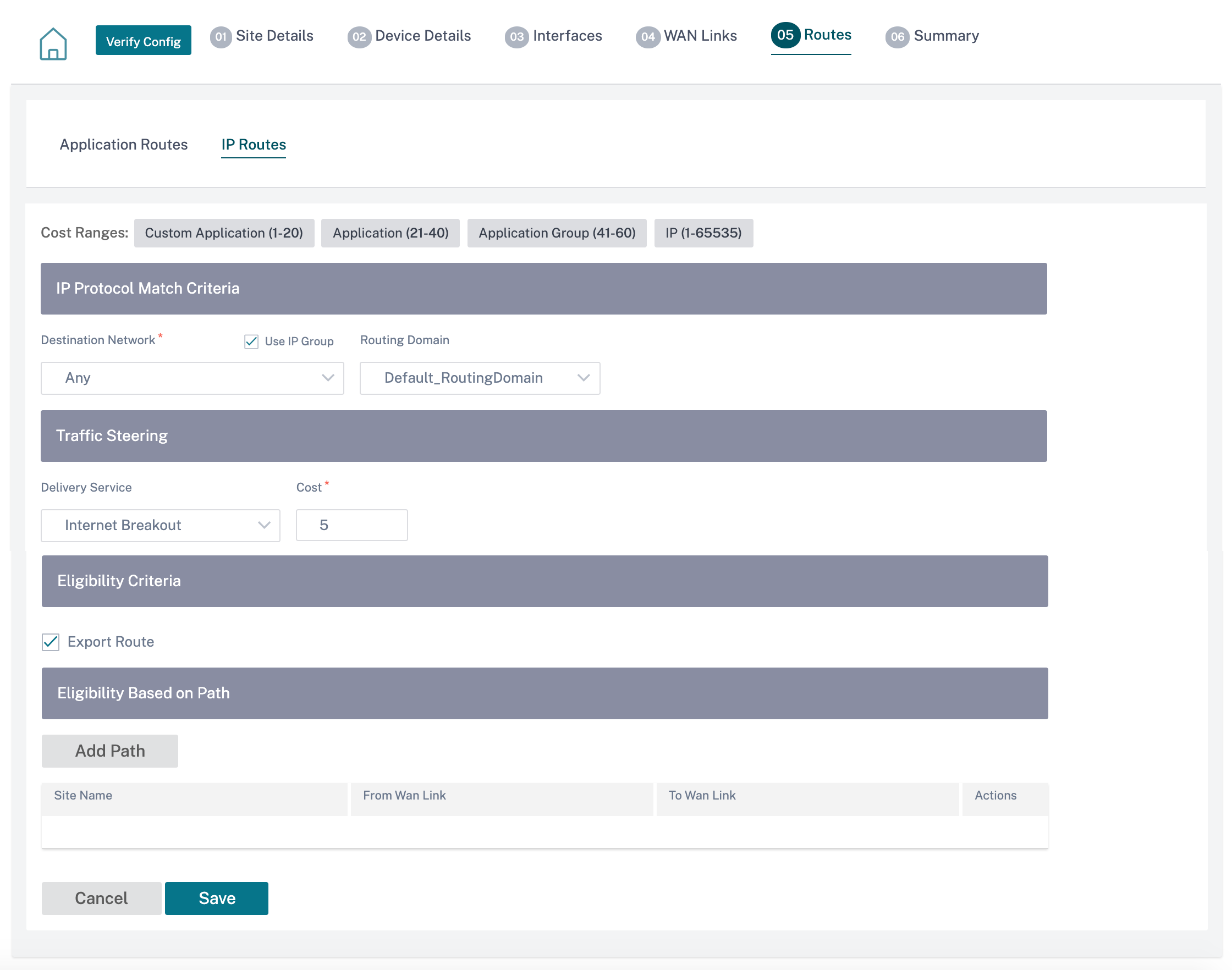
Task: Click the 04 step number badge
Action: [x=647, y=37]
